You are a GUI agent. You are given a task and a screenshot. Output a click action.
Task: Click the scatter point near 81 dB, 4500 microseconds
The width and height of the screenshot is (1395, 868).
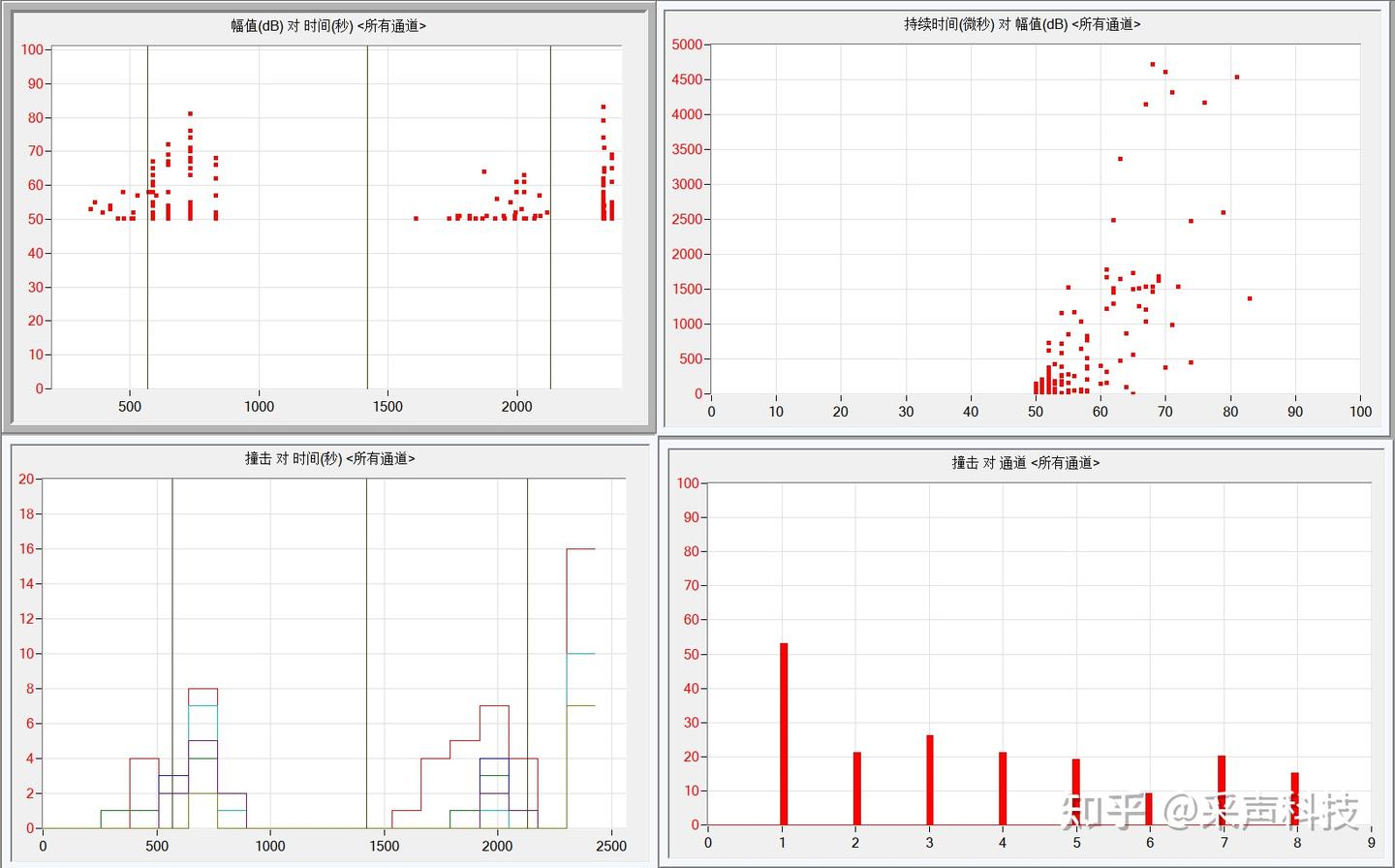tap(1237, 77)
